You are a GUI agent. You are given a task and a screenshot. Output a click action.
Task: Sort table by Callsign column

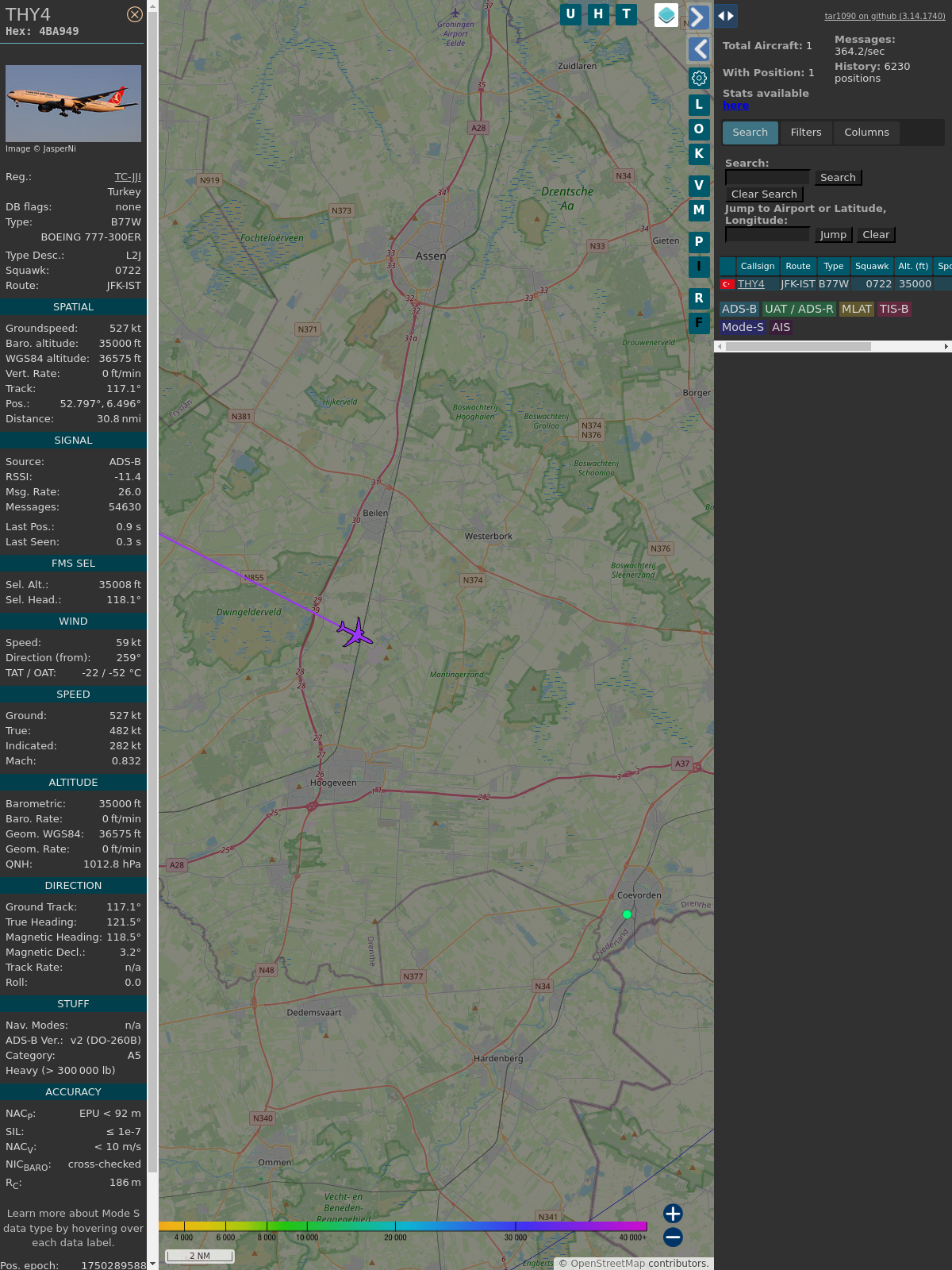[758, 267]
